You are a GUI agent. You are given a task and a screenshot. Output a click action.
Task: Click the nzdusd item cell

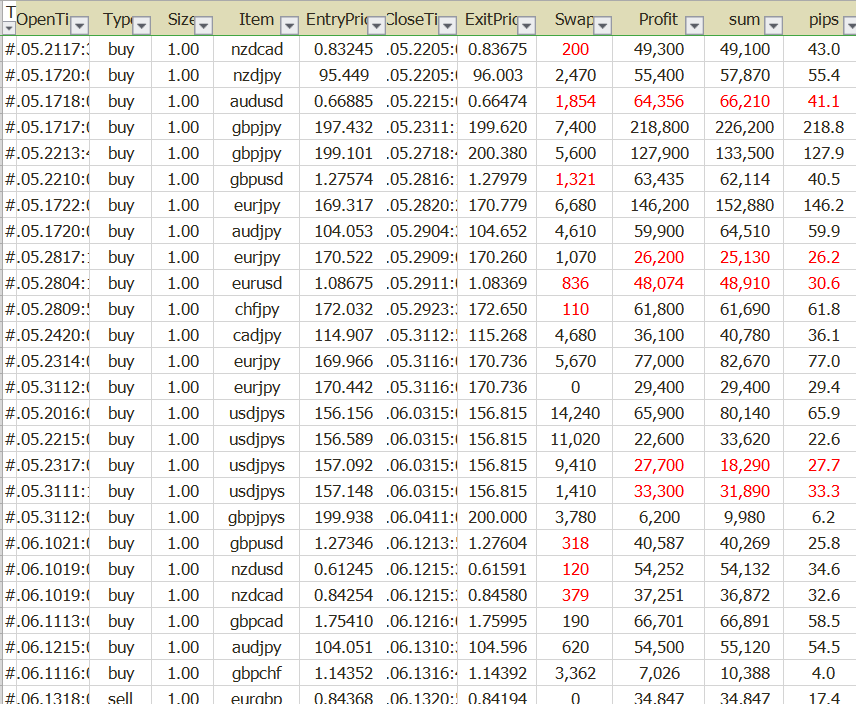click(x=257, y=569)
